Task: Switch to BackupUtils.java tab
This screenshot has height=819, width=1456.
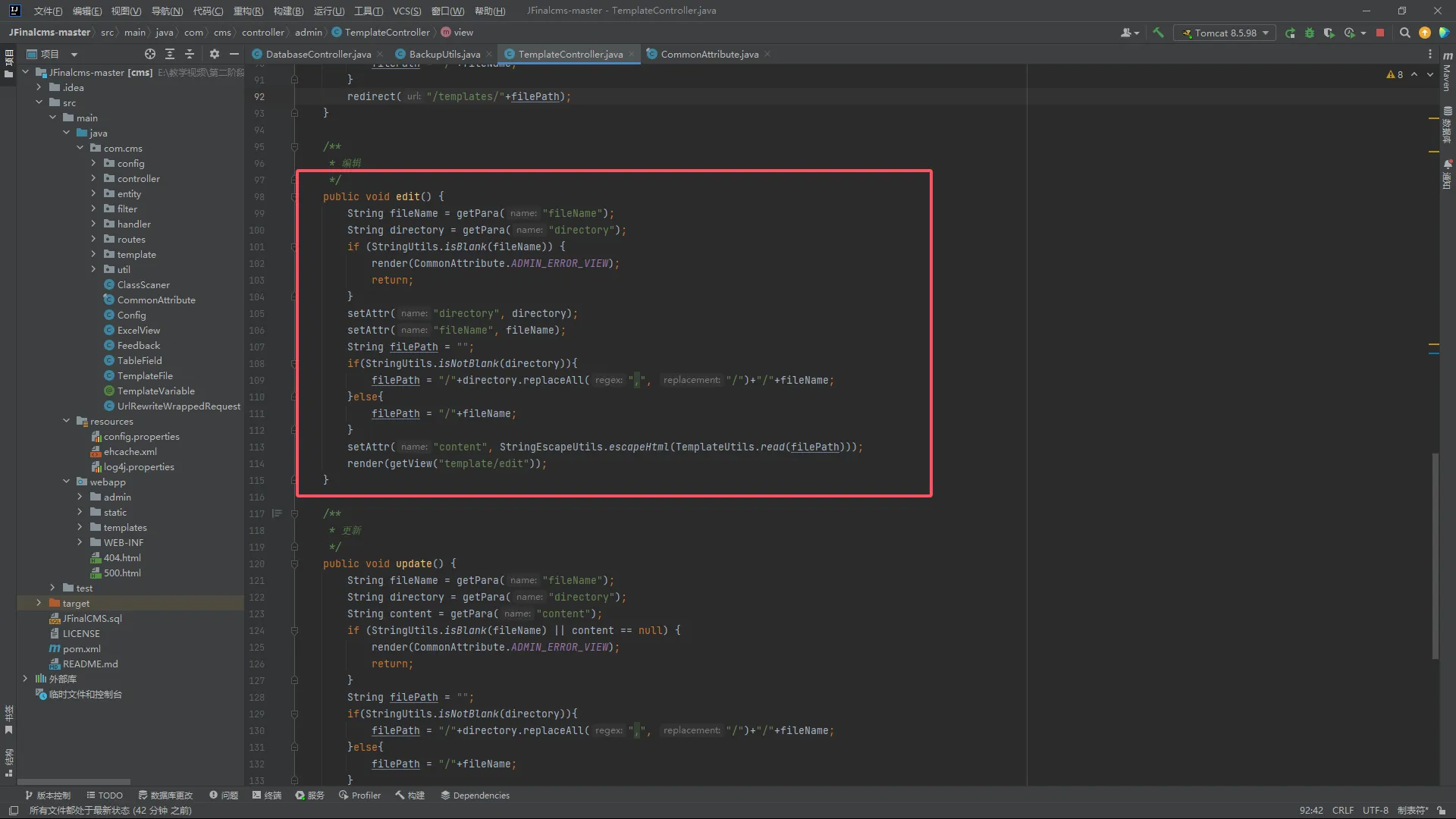Action: 444,54
